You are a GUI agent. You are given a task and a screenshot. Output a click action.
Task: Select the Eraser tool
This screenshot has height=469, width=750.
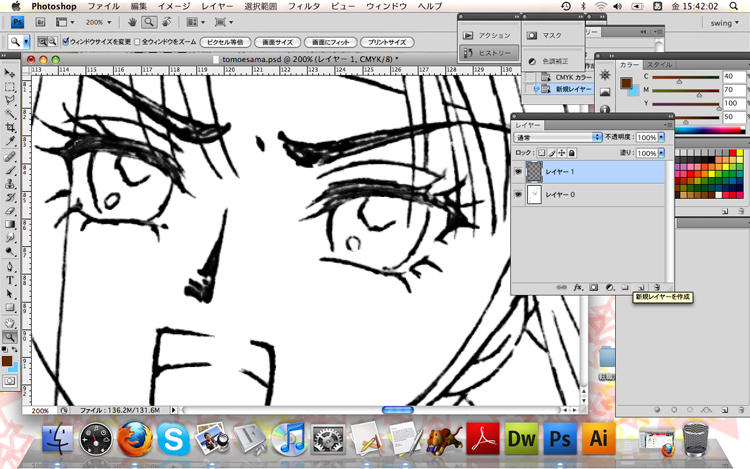click(10, 210)
